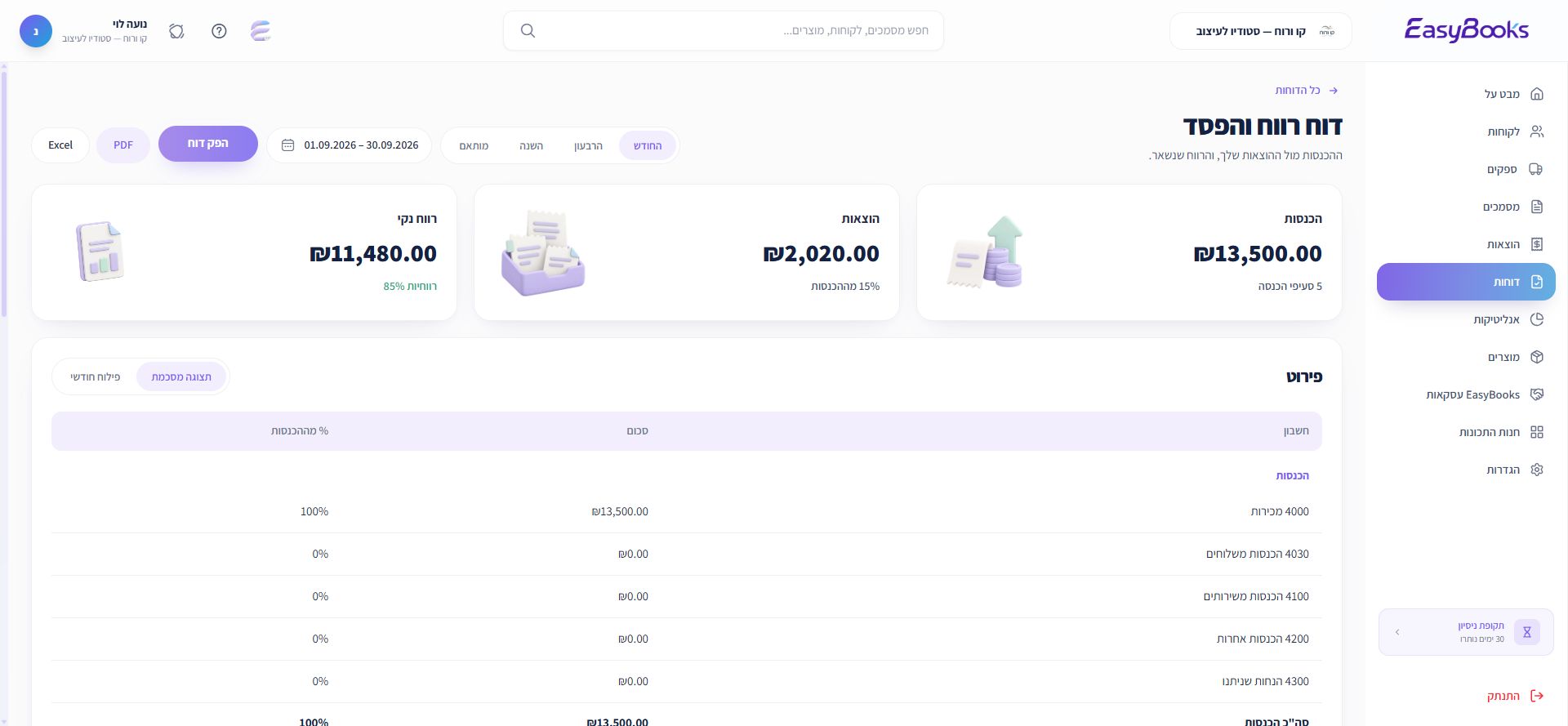Go back via כל הדוחות link
The width and height of the screenshot is (1568, 726).
point(1307,91)
